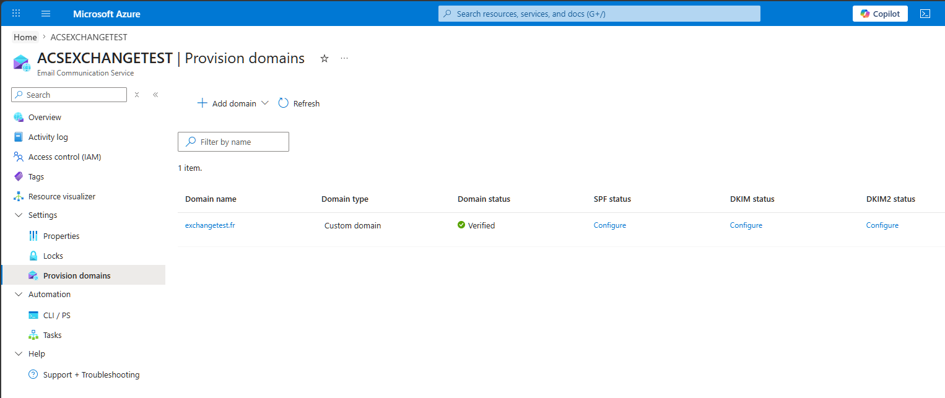Click the Provision domains envelope icon
This screenshot has height=398, width=945.
(33, 276)
